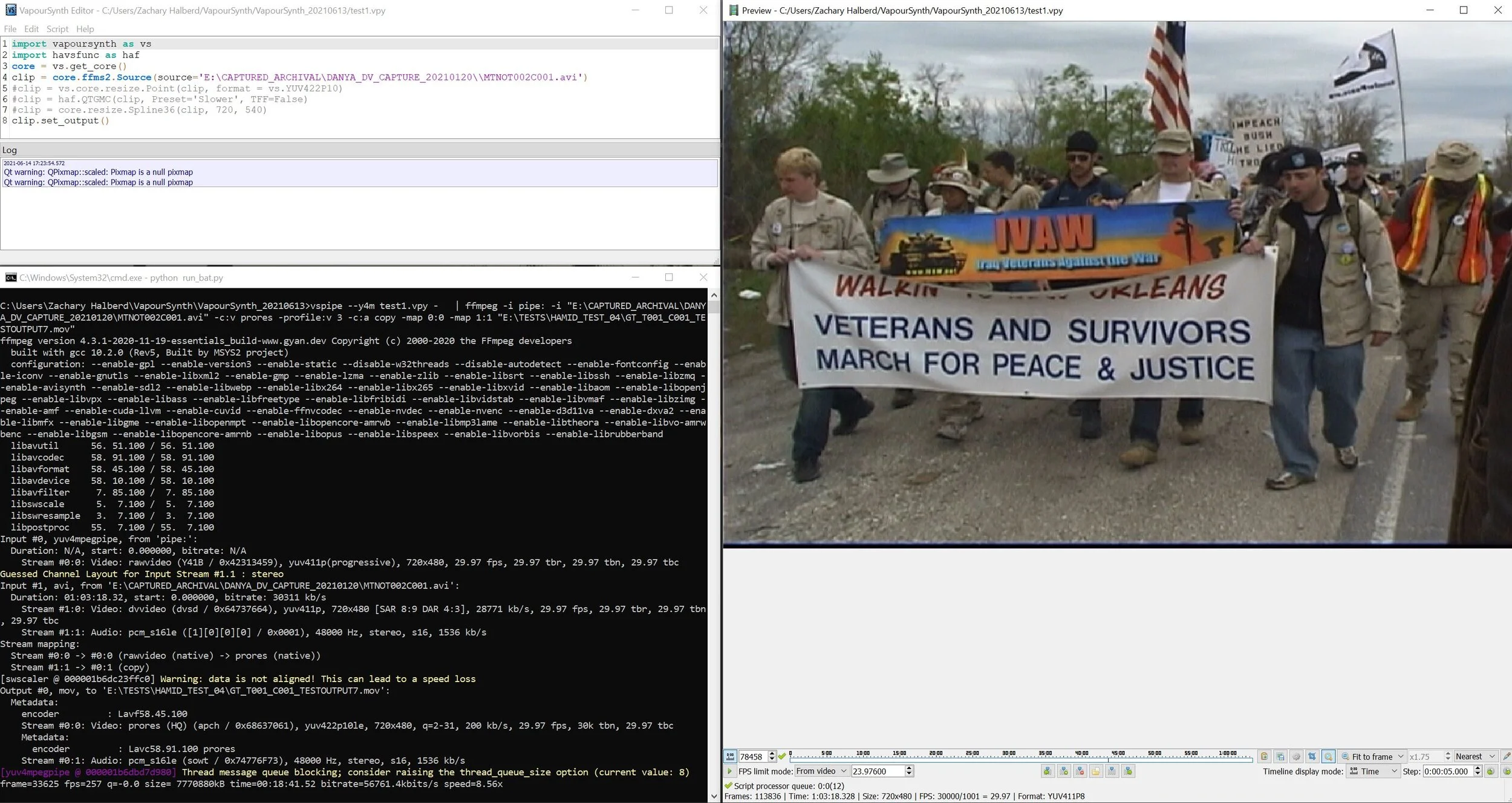Load chapters file with folder icon
Image resolution: width=1512 pixels, height=803 pixels.
[1096, 772]
